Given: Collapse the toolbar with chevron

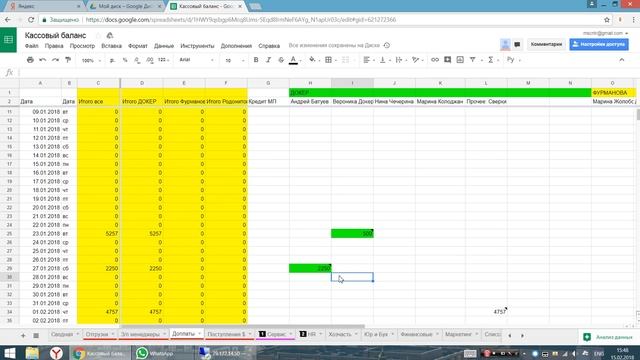Looking at the screenshot, I should (x=622, y=60).
